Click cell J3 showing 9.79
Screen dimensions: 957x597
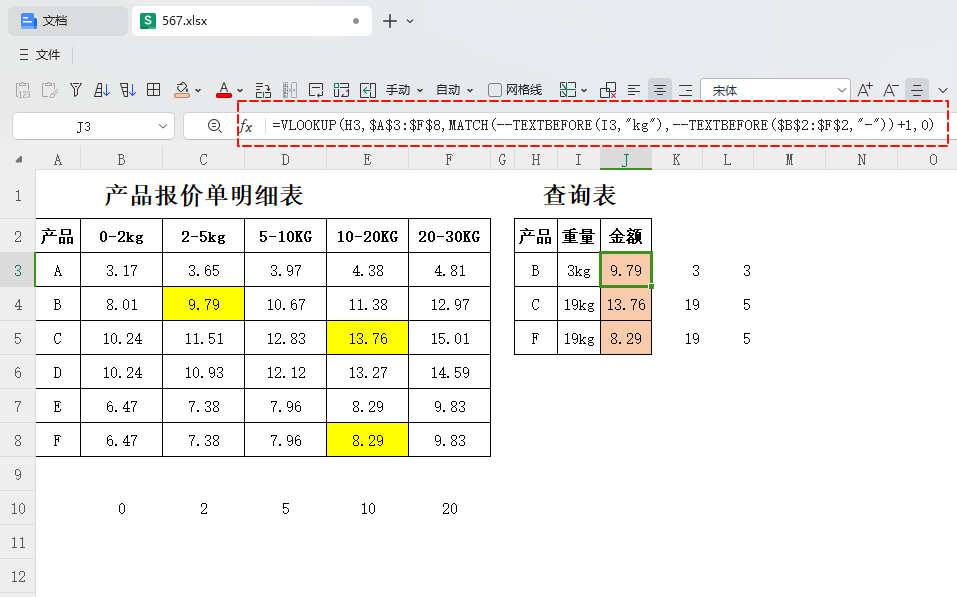[x=626, y=270]
